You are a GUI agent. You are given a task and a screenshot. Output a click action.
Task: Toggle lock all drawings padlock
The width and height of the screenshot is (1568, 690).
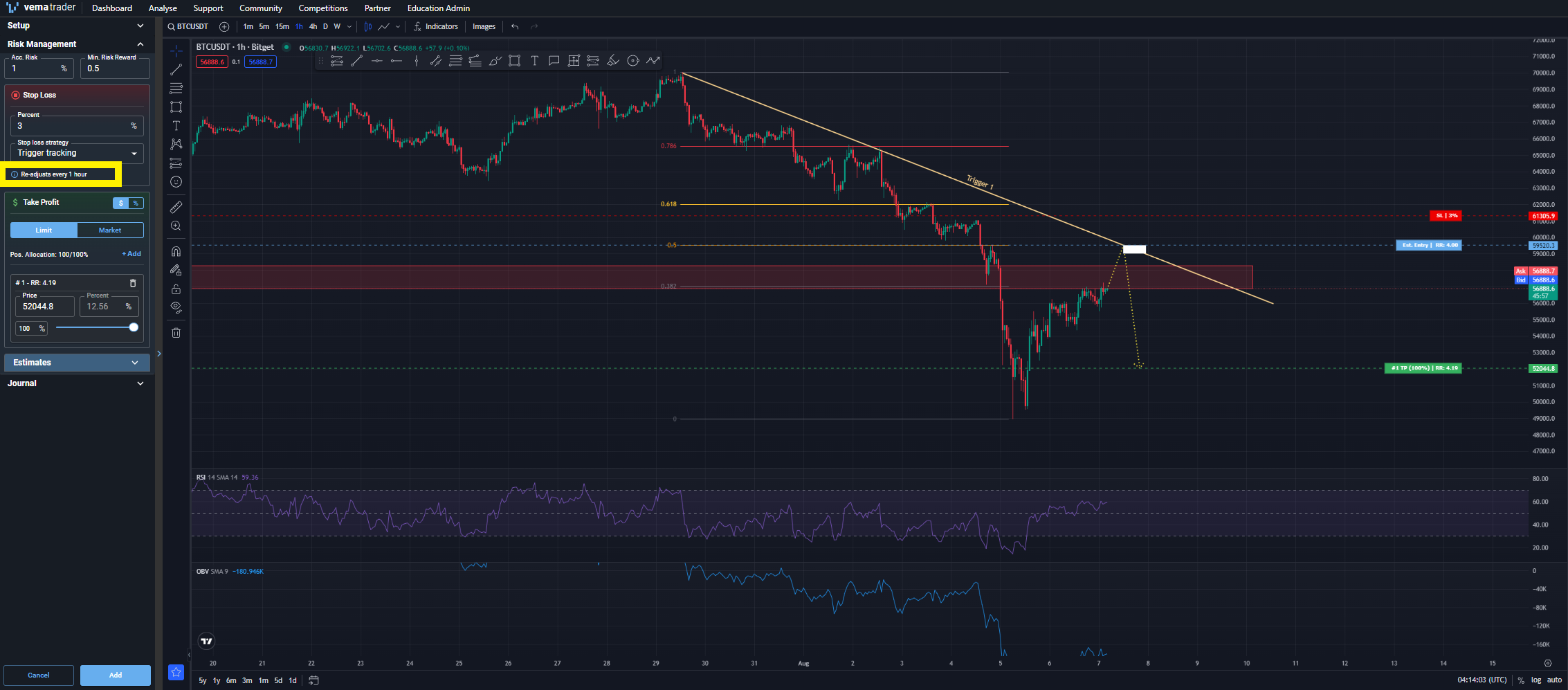[x=176, y=289]
